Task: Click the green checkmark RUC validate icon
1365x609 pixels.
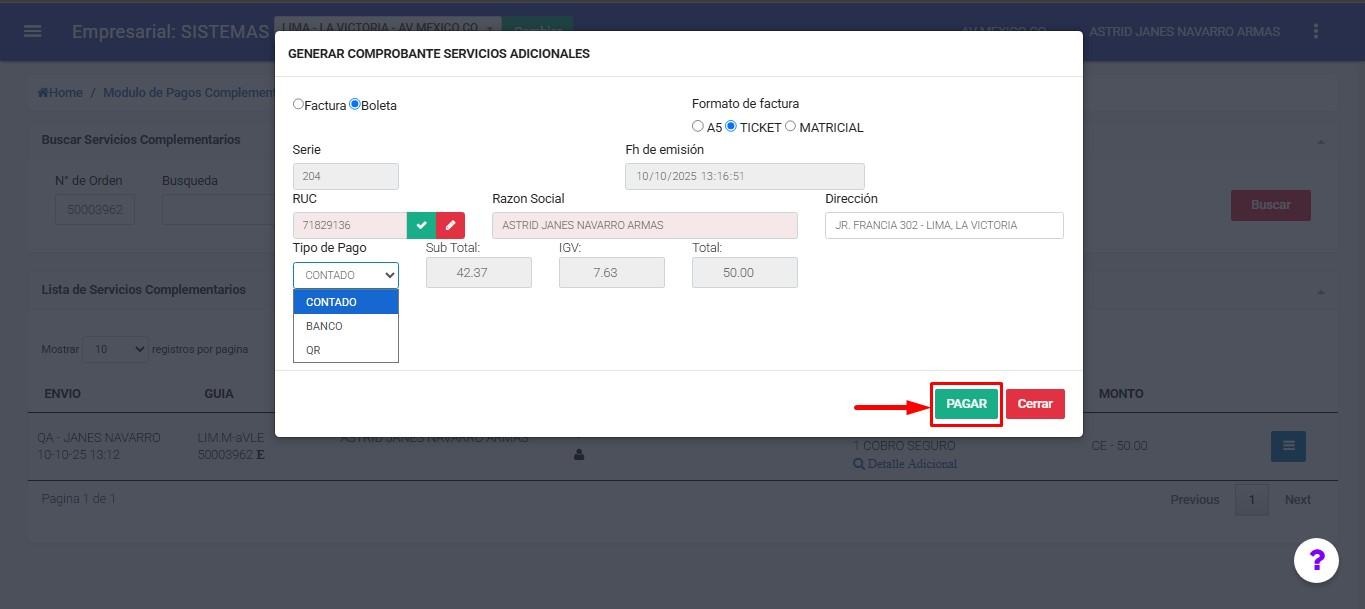Action: pos(421,225)
